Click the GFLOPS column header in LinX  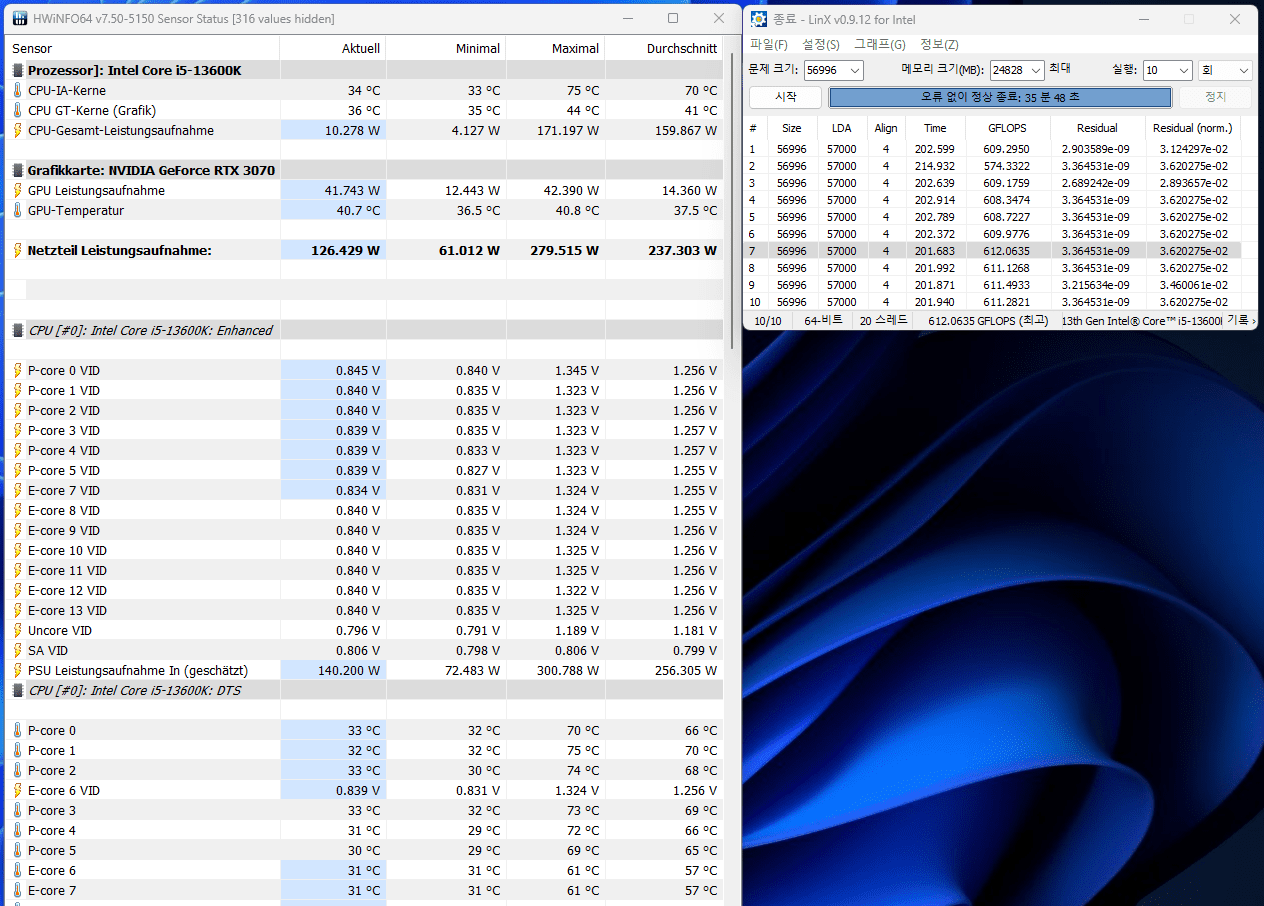[x=1007, y=128]
